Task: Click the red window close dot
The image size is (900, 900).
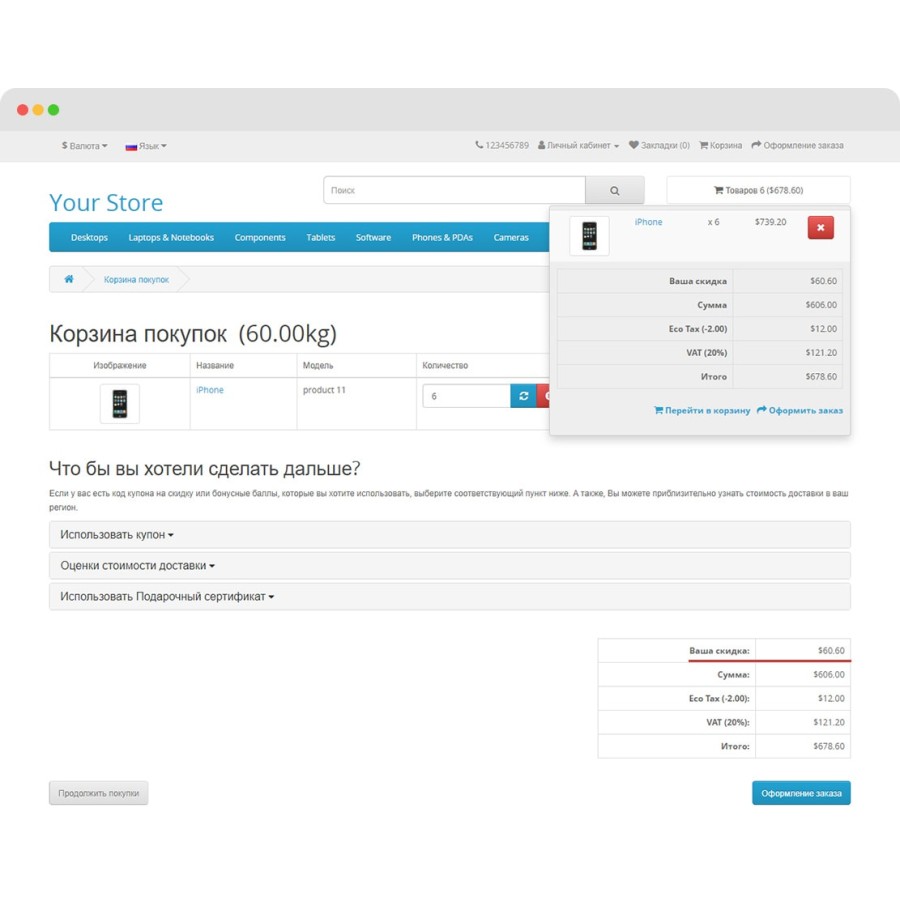Action: point(23,110)
